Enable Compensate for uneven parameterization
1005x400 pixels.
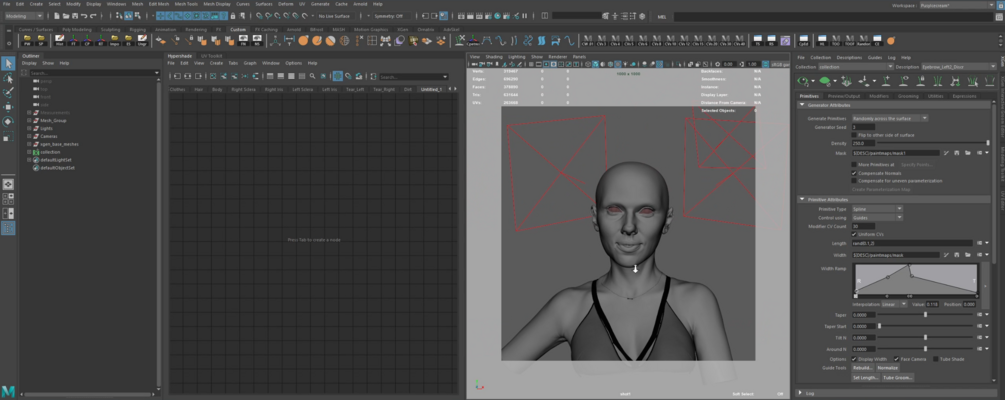854,181
